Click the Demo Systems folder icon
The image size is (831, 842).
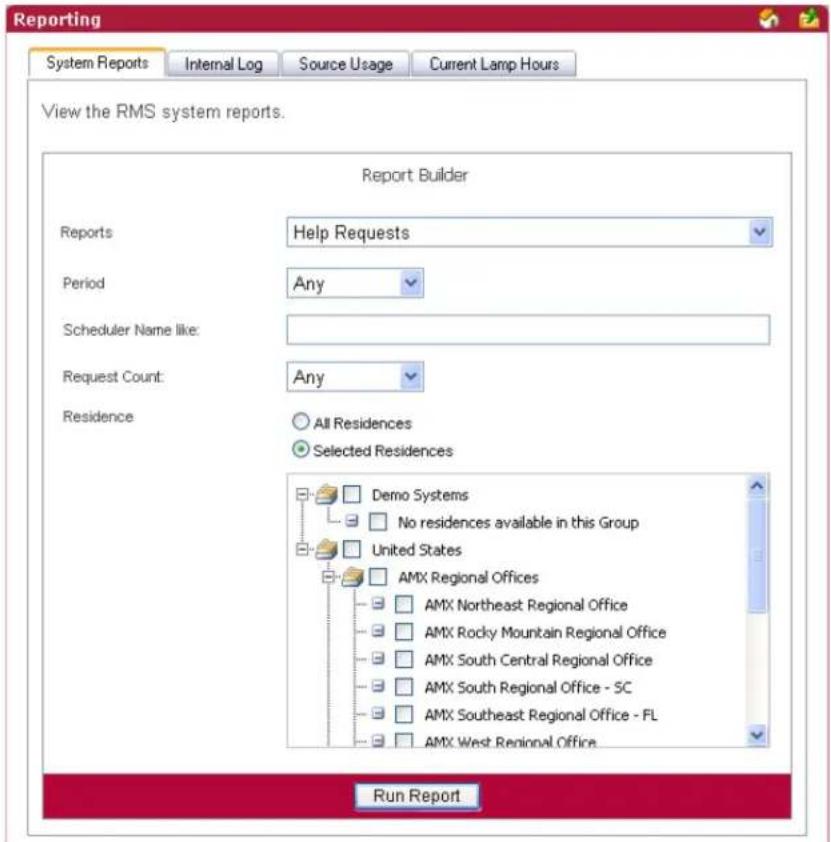point(327,494)
